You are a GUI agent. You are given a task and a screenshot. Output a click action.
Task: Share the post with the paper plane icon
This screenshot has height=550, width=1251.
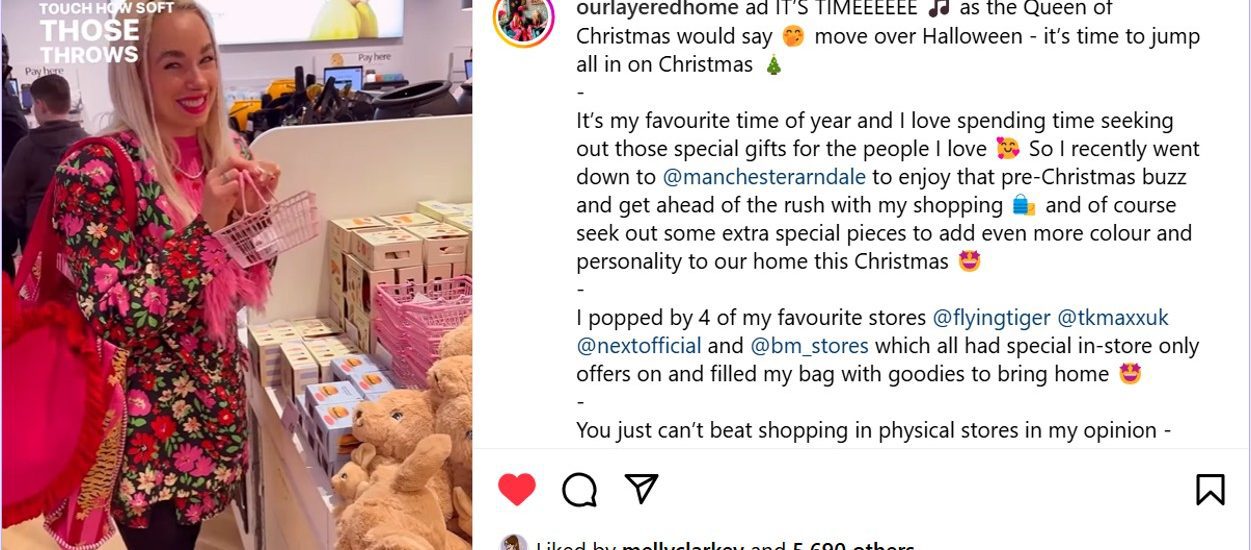pos(641,488)
